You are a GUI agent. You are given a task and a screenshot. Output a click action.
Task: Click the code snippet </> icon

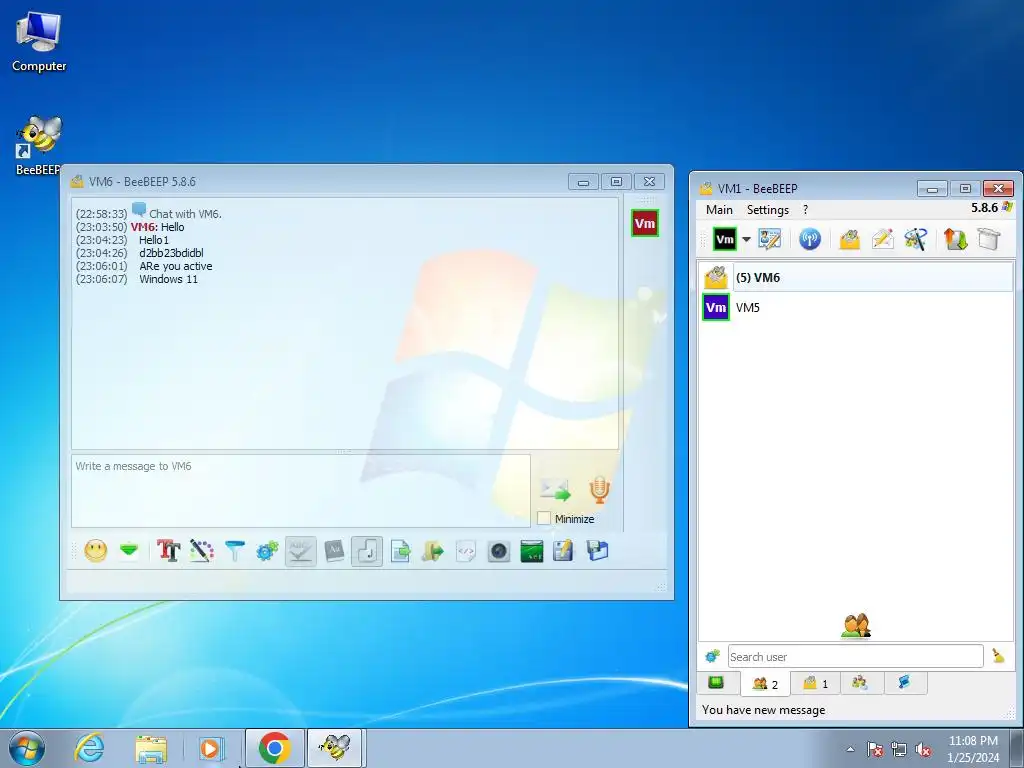466,551
